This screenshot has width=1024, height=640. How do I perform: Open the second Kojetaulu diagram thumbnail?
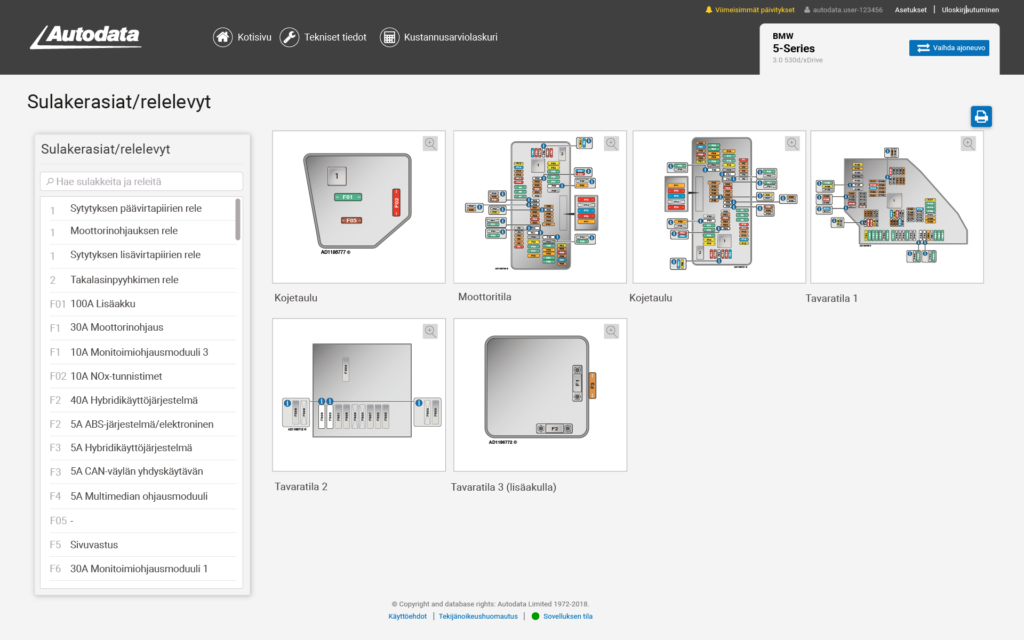coord(718,208)
